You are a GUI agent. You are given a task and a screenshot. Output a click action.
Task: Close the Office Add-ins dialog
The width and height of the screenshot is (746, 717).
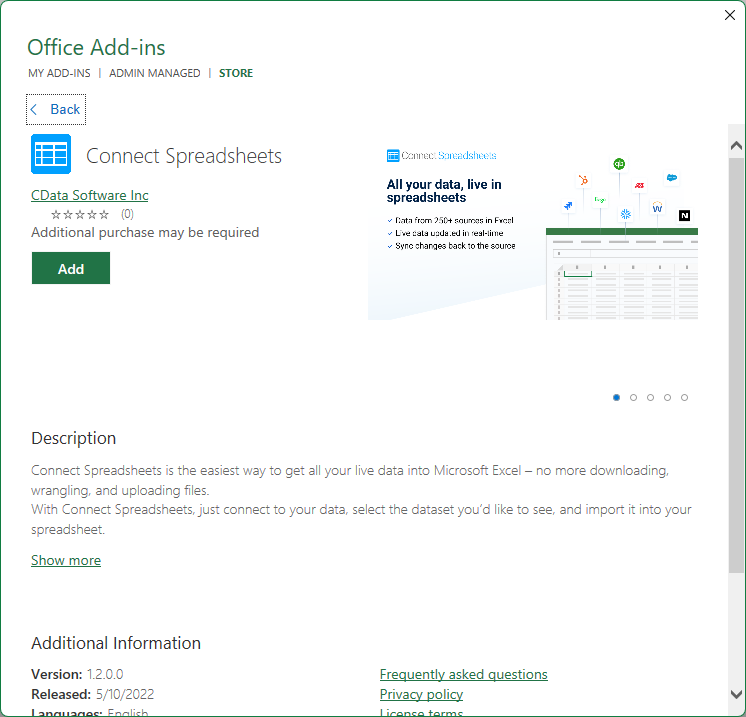click(730, 15)
